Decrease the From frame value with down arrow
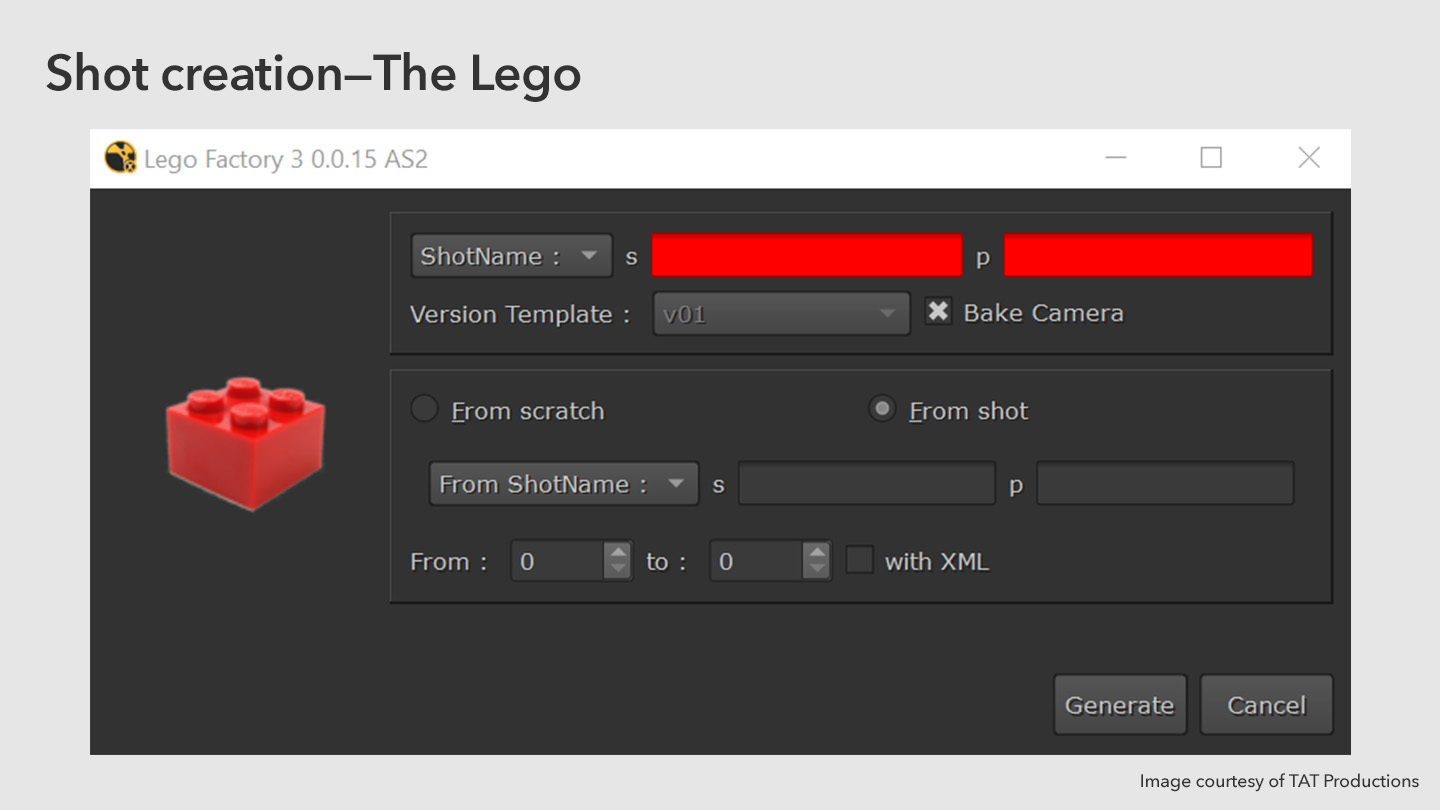The height and width of the screenshot is (810, 1440). click(x=618, y=570)
